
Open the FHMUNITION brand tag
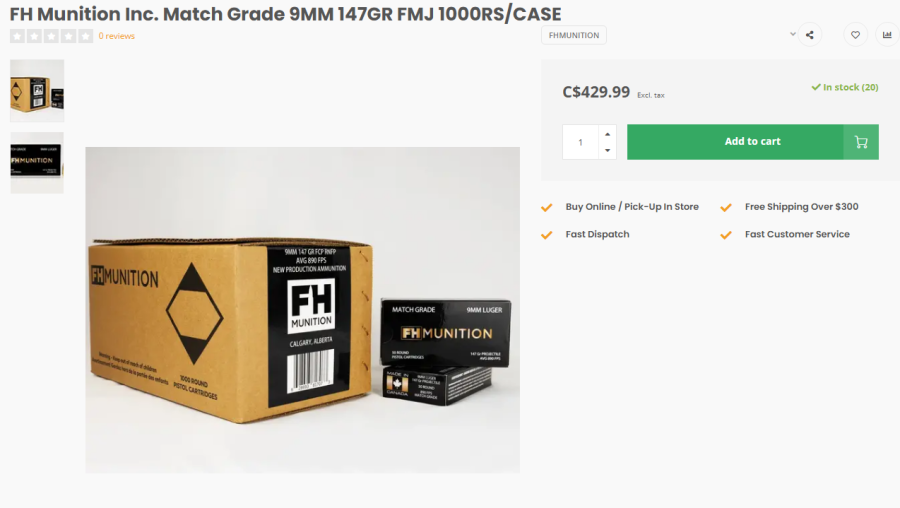pyautogui.click(x=574, y=35)
